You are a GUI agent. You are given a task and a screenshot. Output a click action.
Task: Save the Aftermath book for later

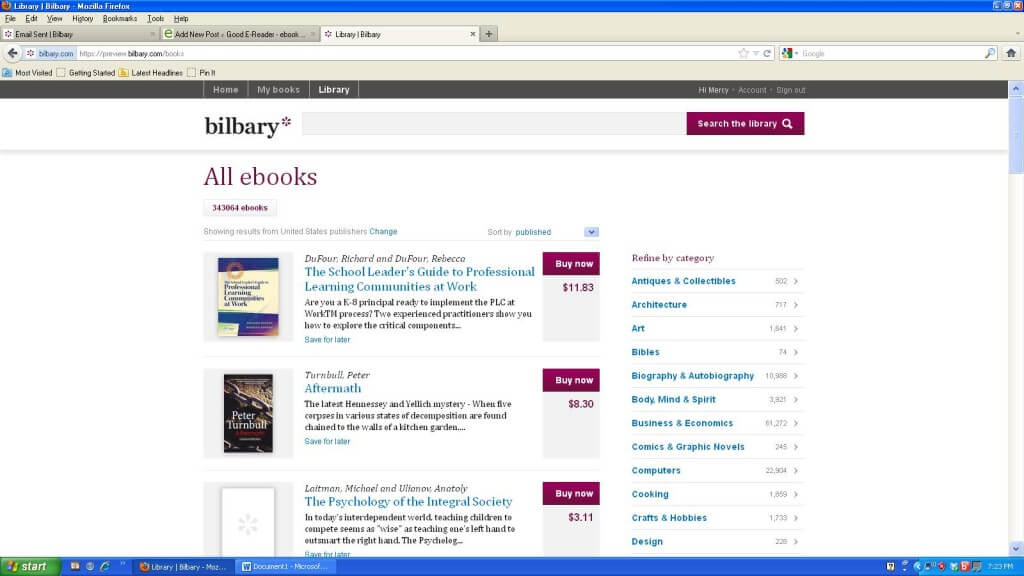click(x=327, y=441)
